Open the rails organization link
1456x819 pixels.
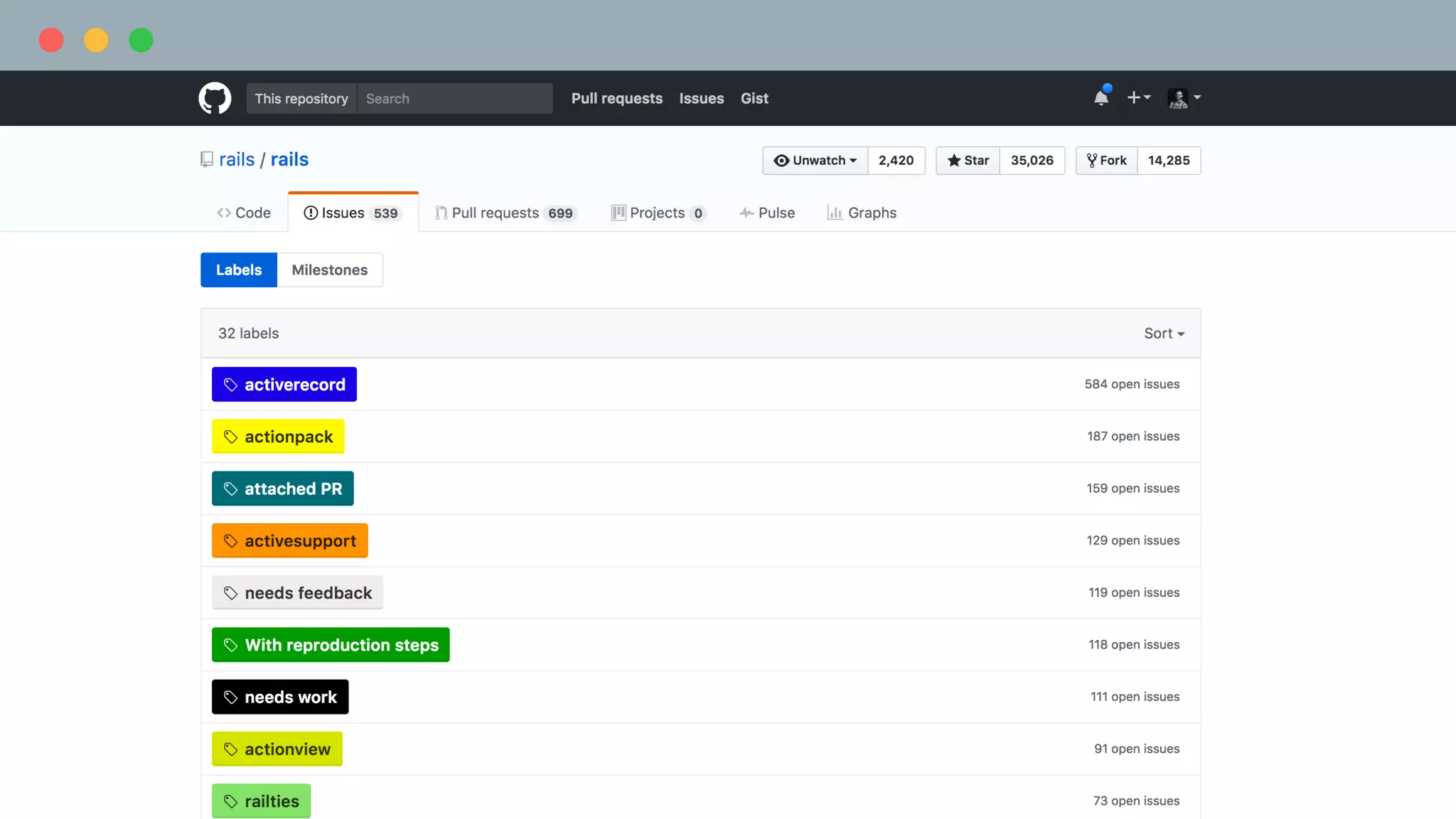(x=237, y=159)
